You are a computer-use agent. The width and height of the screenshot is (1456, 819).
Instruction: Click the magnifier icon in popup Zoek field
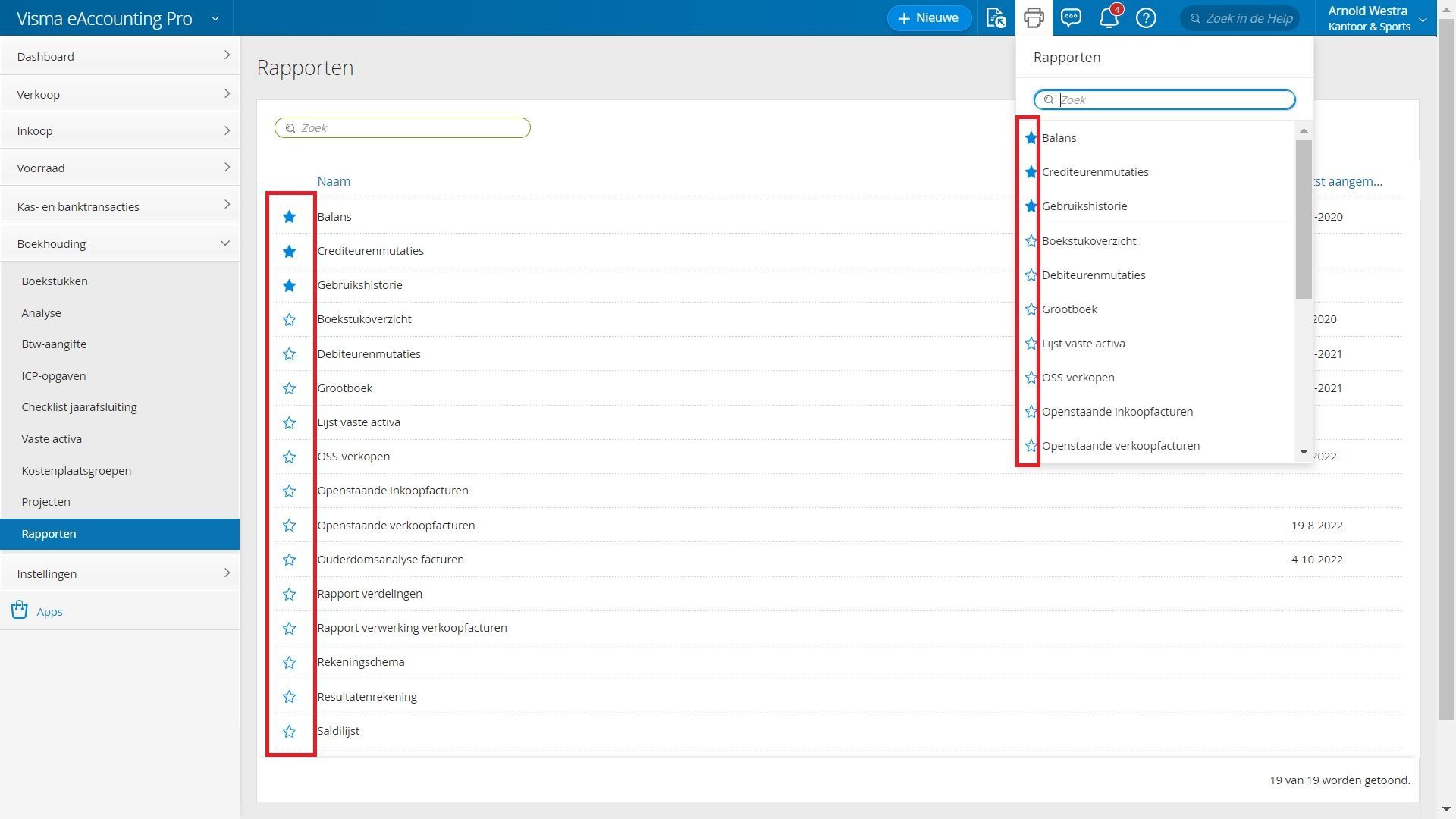[x=1049, y=100]
